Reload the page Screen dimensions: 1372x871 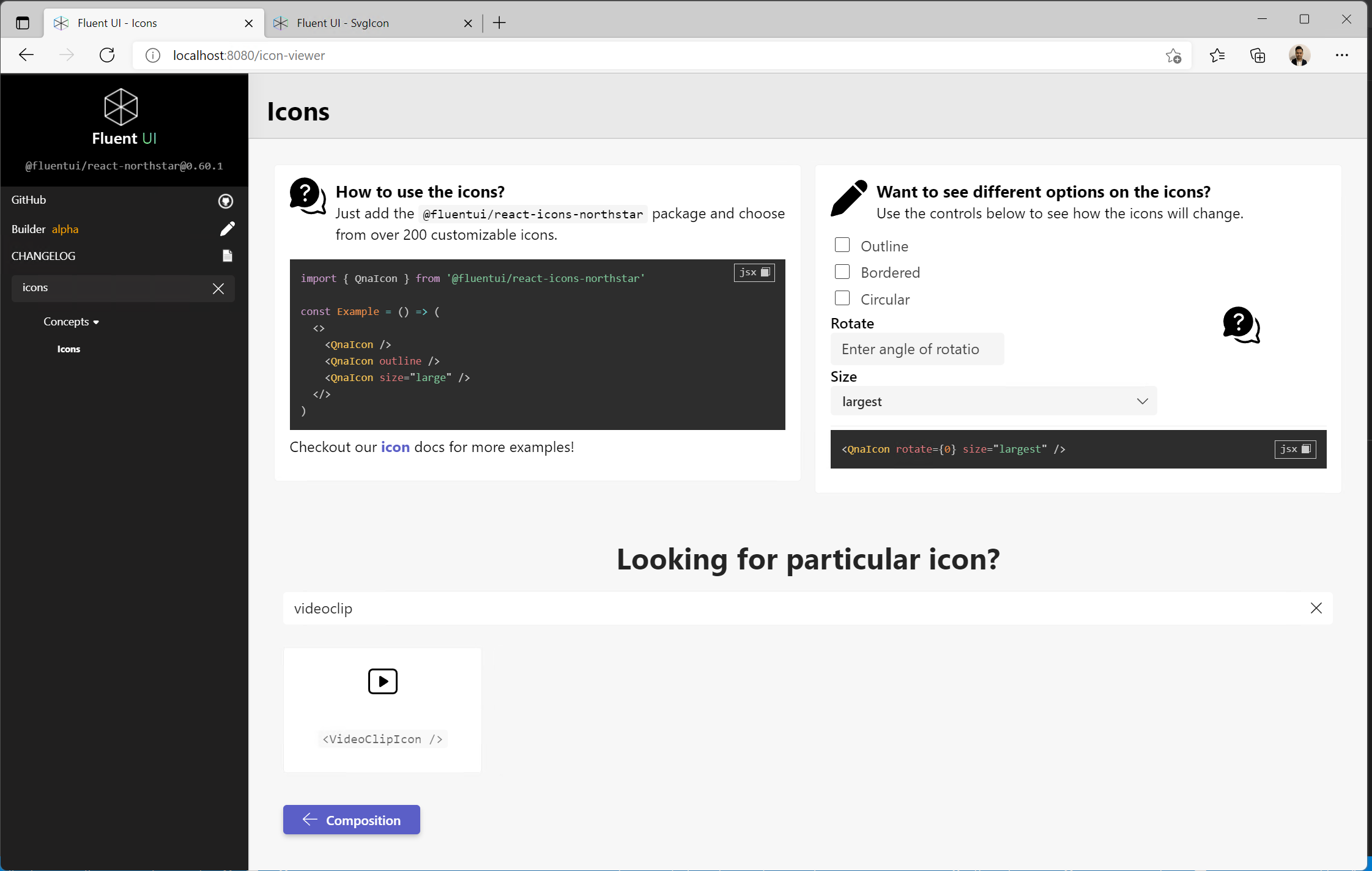tap(107, 55)
